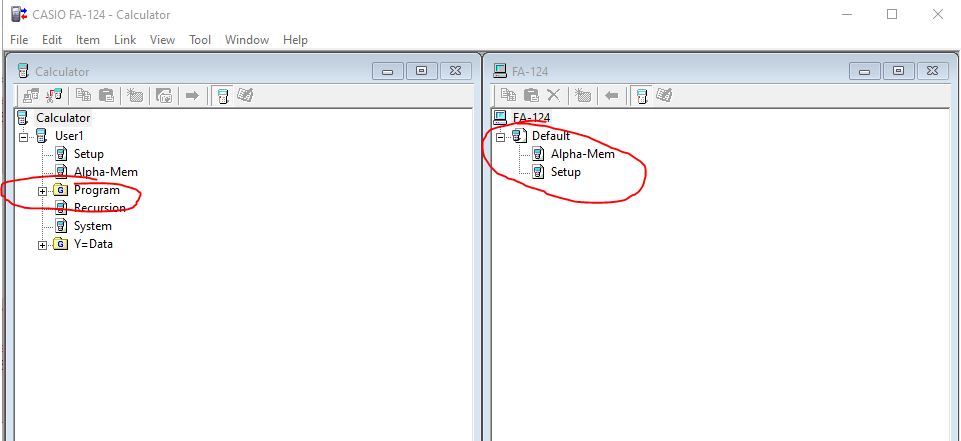Open the File menu
961x441 pixels.
[19, 40]
